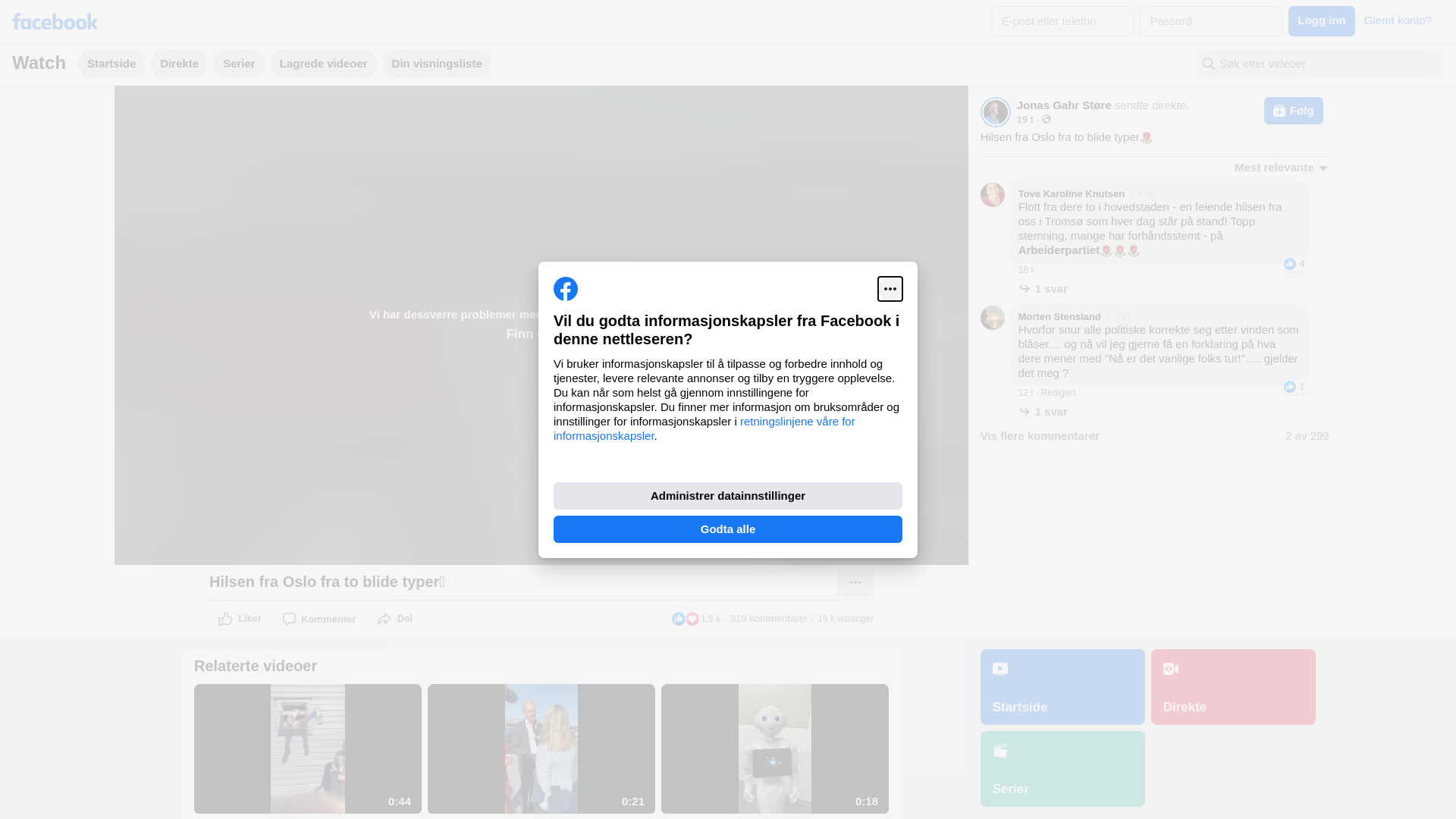This screenshot has width=1456, height=819.
Task: Open the three-dots menu in cookie dialog
Action: coord(890,289)
